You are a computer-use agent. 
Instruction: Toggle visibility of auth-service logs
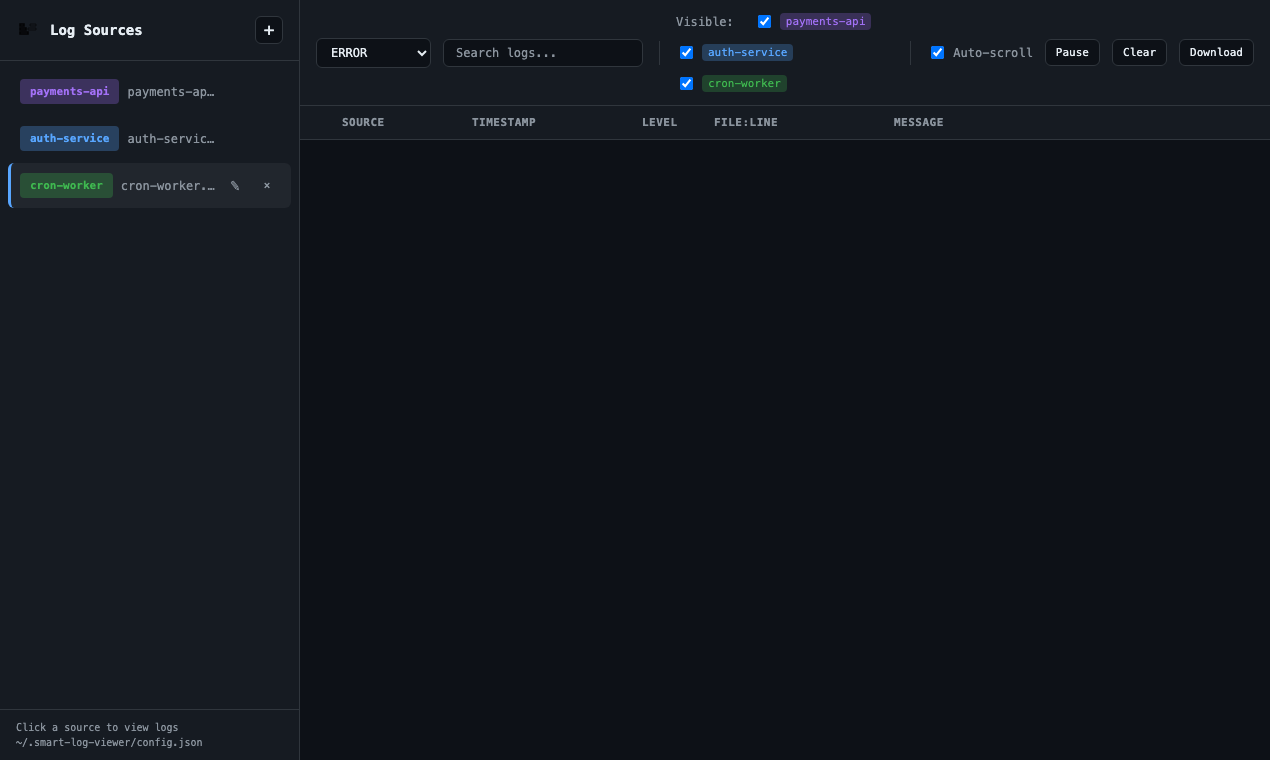[686, 52]
